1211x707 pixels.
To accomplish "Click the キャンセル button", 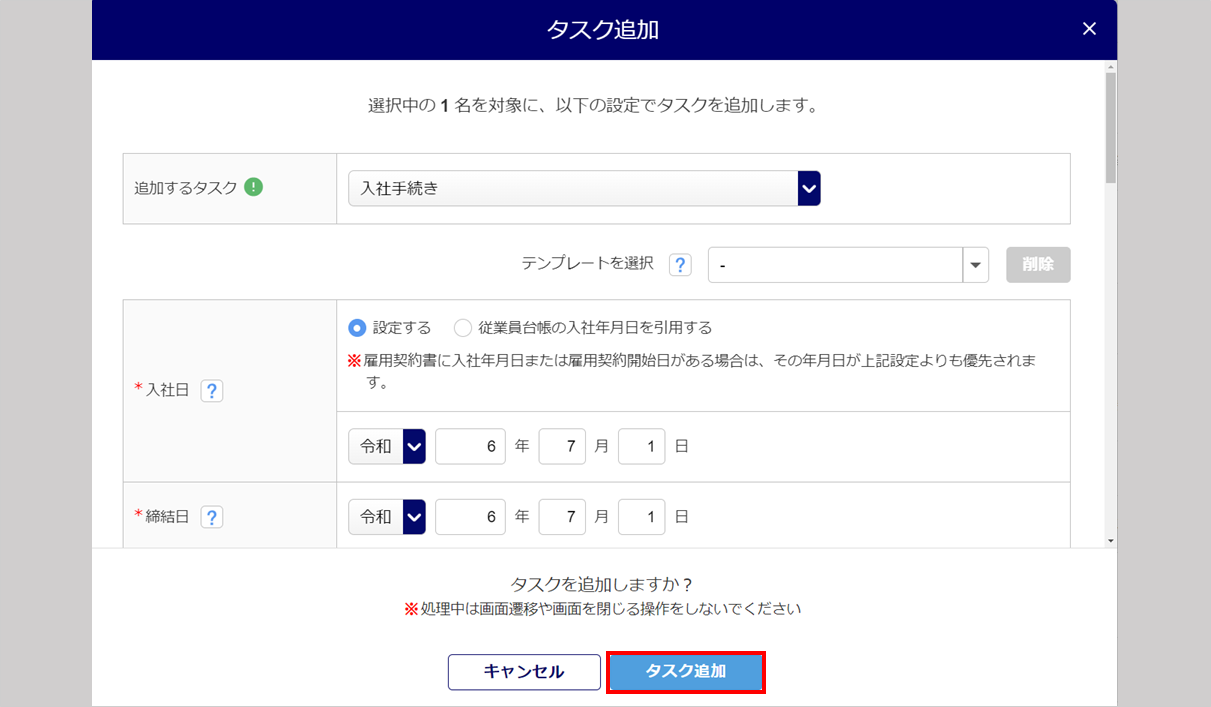I will 524,672.
